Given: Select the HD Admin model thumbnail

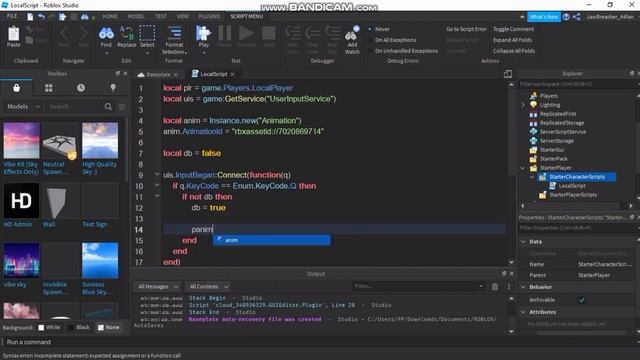Looking at the screenshot, I should [21, 200].
